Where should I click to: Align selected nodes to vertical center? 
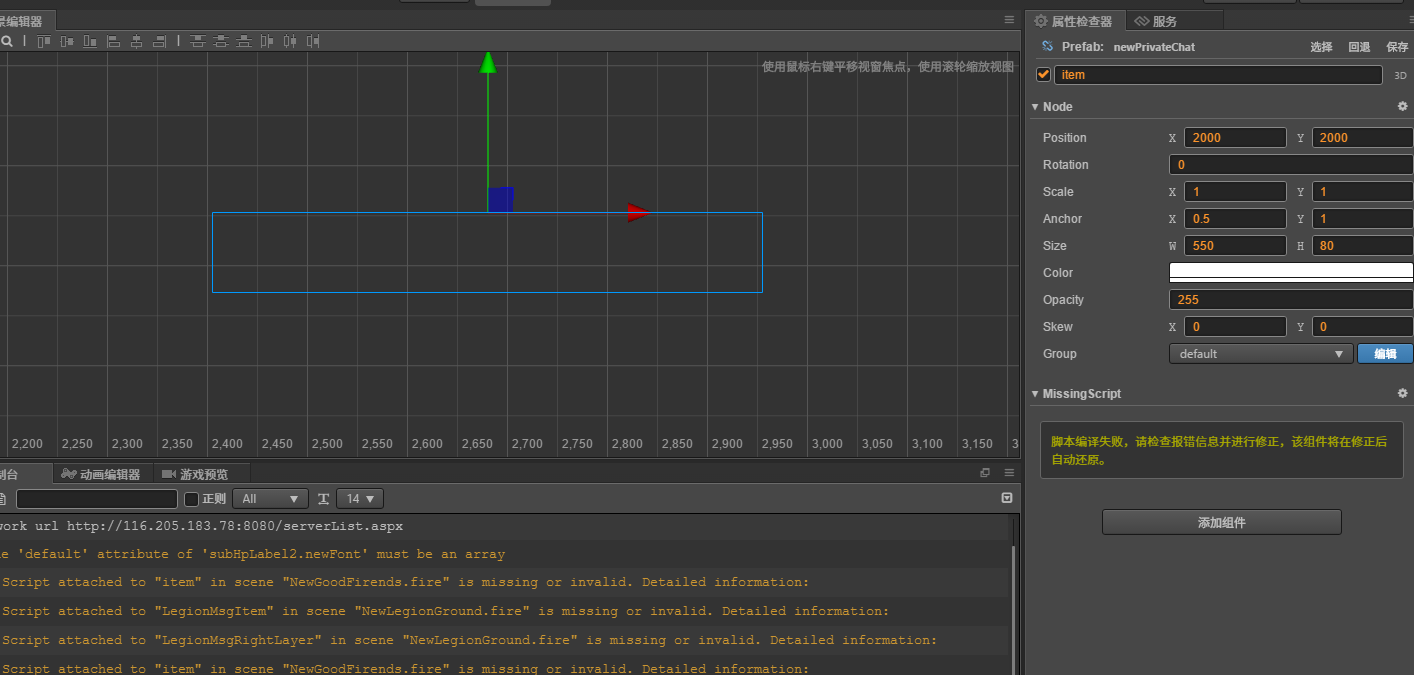pyautogui.click(x=67, y=41)
